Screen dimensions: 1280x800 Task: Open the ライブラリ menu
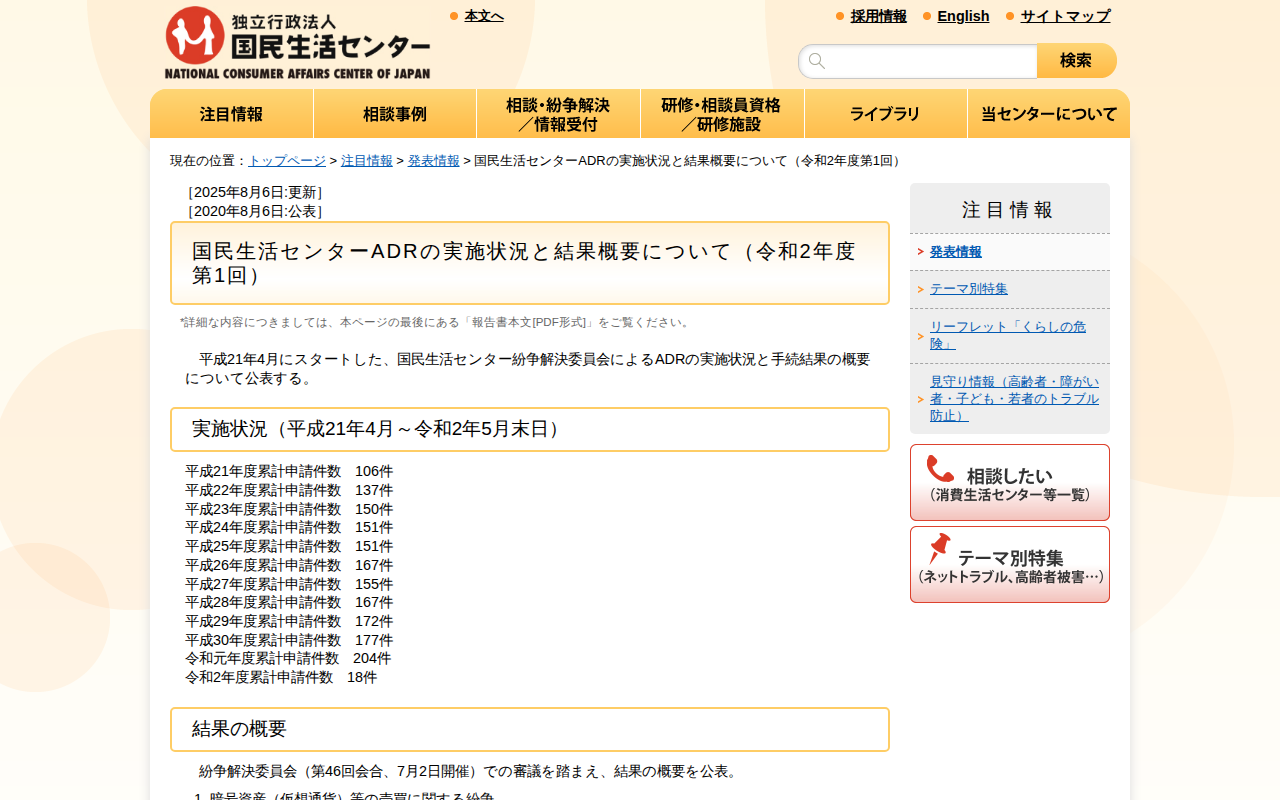point(885,113)
